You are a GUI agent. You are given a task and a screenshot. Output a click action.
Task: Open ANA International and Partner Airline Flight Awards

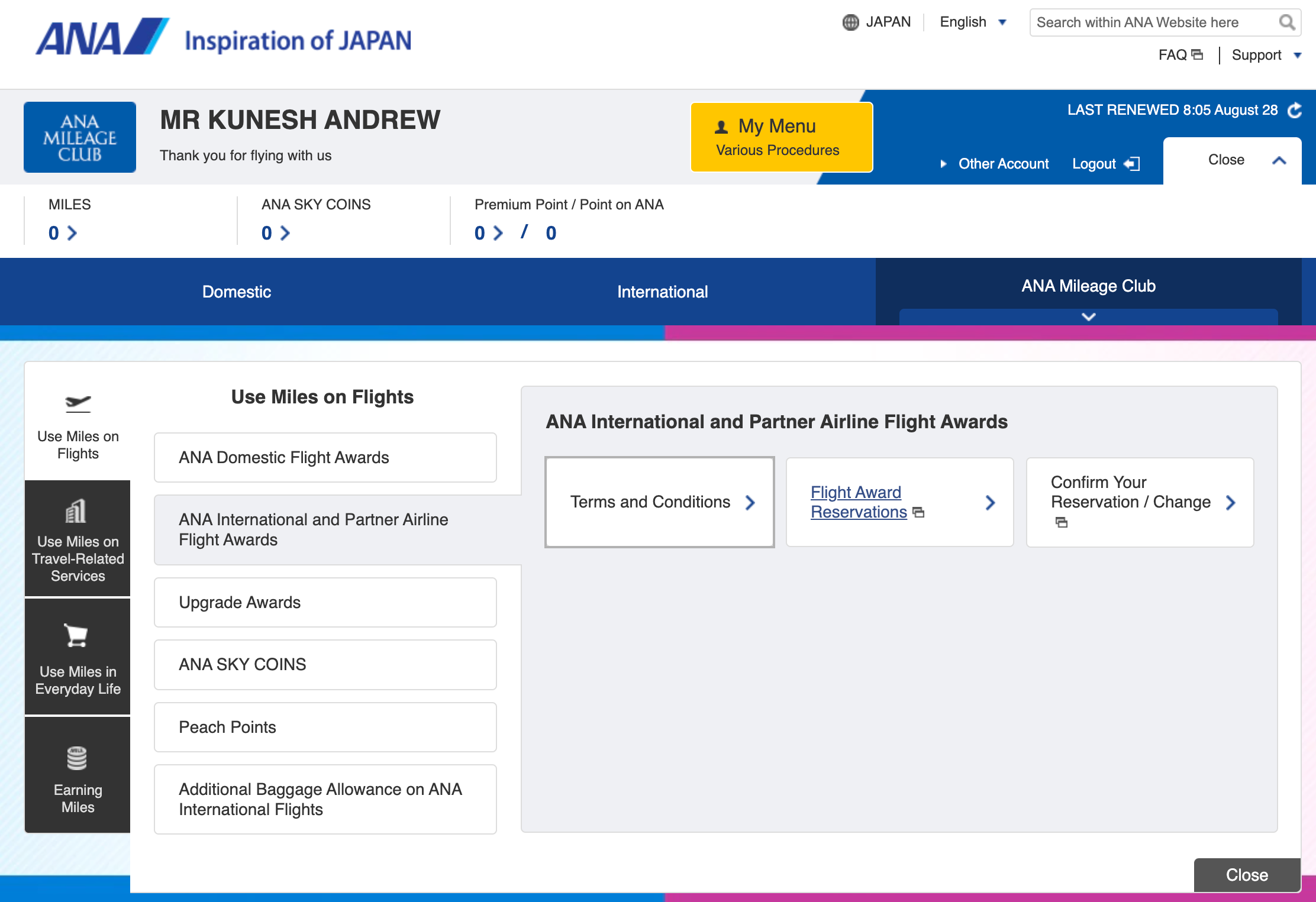pyautogui.click(x=337, y=530)
